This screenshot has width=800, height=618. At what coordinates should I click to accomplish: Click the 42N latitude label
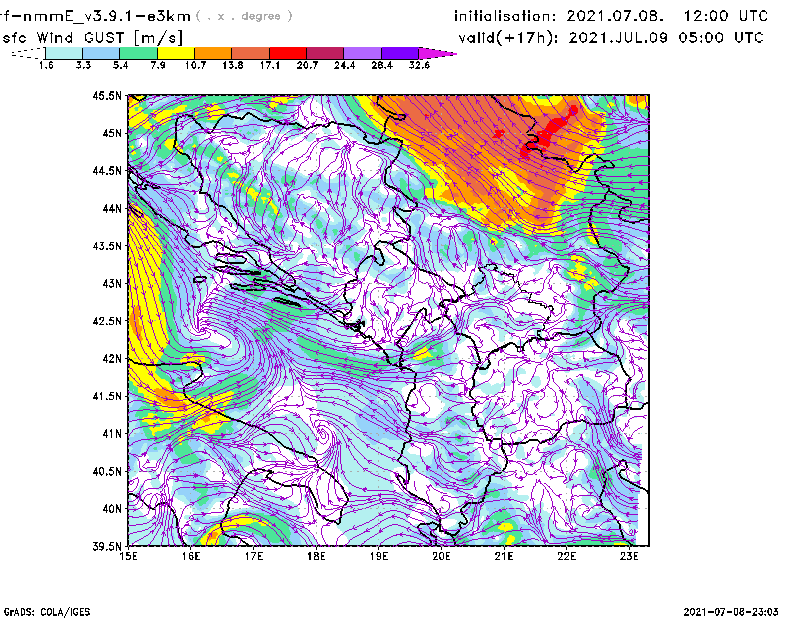click(x=112, y=359)
